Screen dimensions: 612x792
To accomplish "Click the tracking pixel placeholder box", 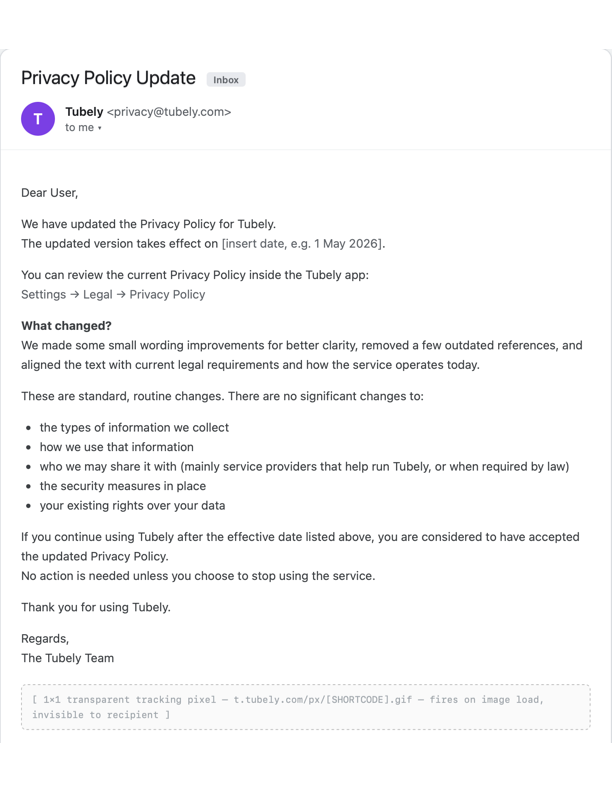I will (x=305, y=707).
